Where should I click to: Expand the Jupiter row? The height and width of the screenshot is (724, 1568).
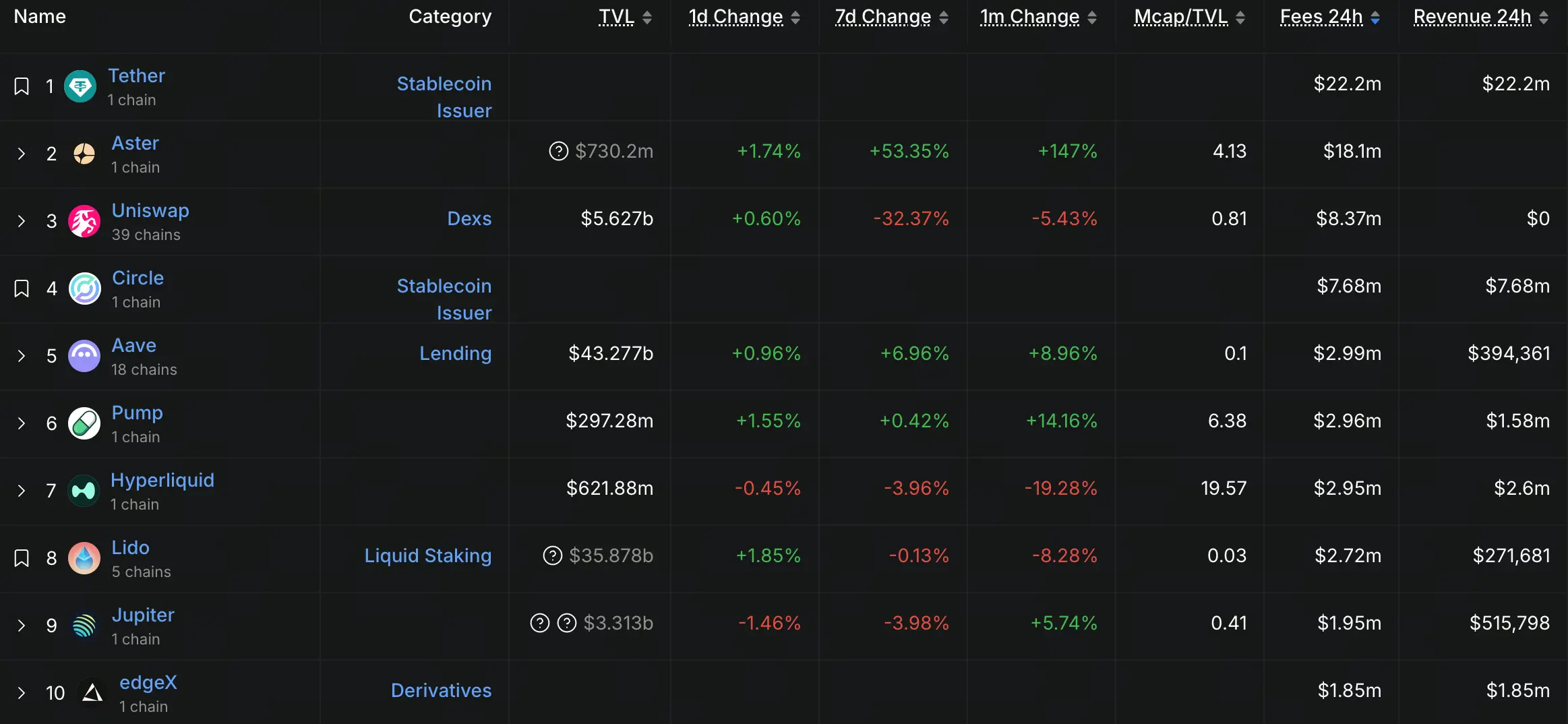click(x=22, y=626)
